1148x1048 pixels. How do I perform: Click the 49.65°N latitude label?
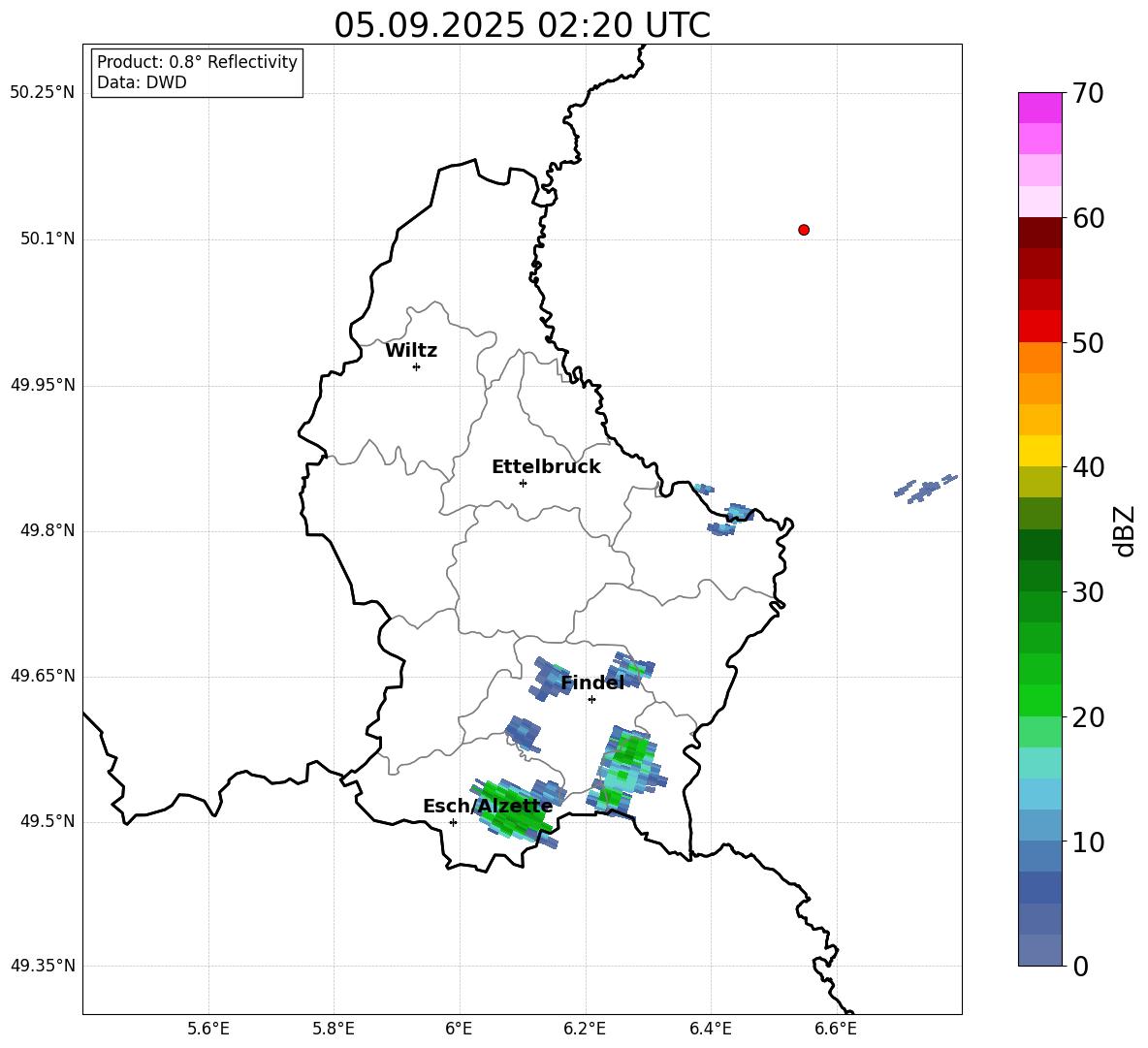tap(42, 676)
